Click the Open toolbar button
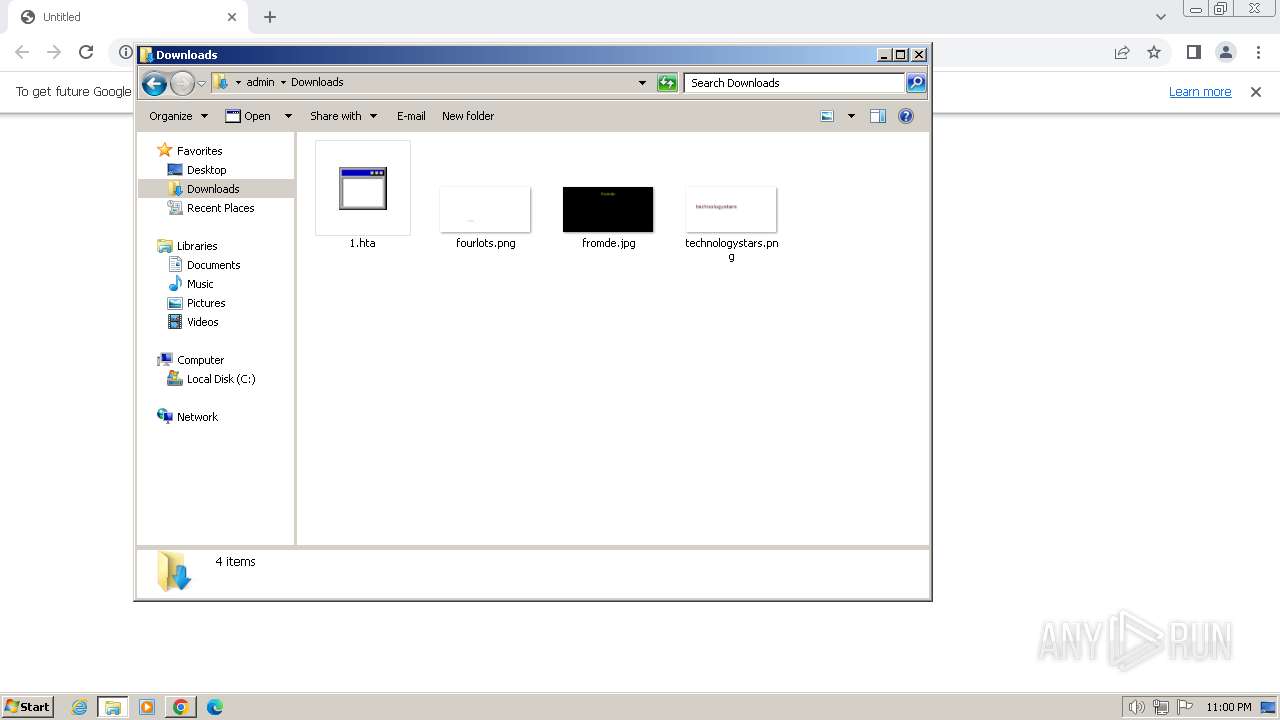 [248, 116]
